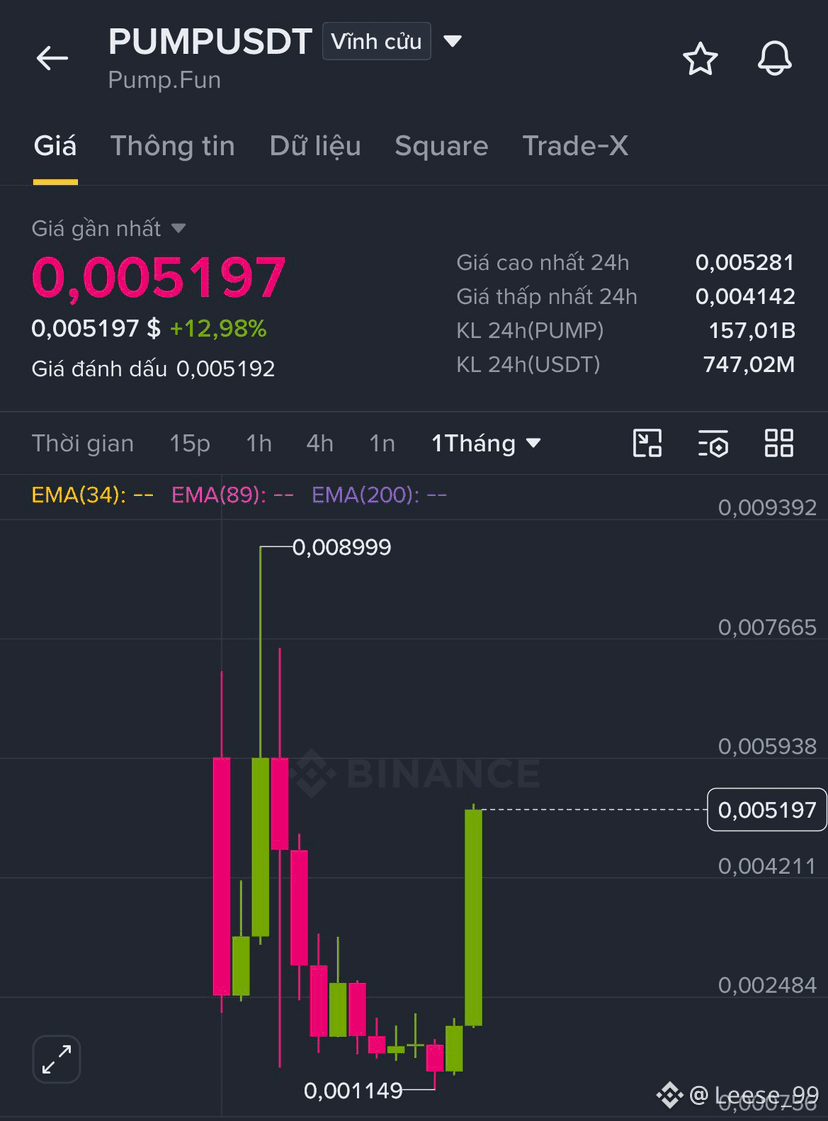This screenshot has width=828, height=1121.
Task: Tap the large 0,005197 last price
Action: [159, 277]
